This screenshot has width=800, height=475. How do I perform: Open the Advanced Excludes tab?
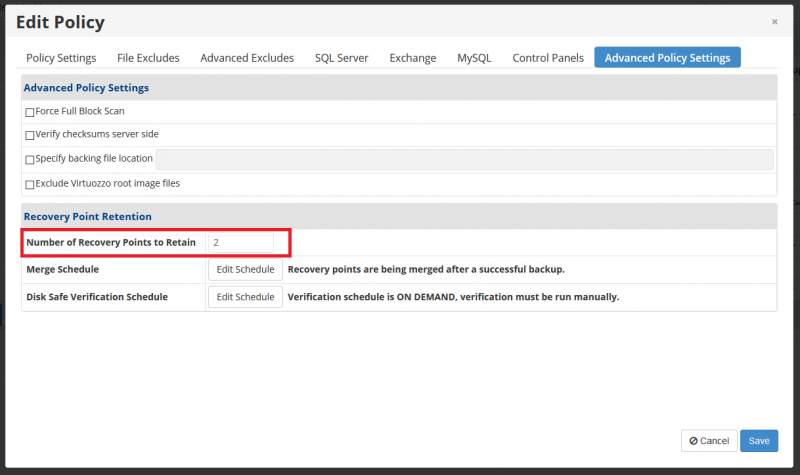pos(247,58)
